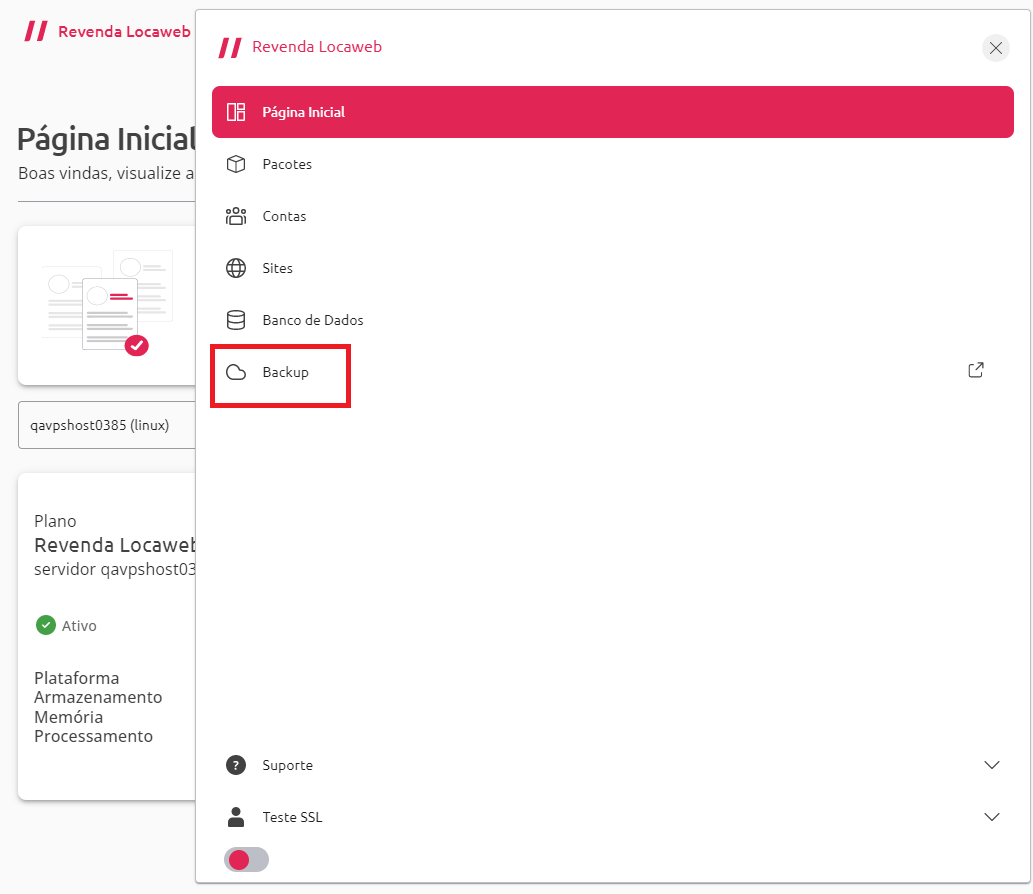Click the Contas people icon
Image resolution: width=1033 pixels, height=894 pixels.
236,216
